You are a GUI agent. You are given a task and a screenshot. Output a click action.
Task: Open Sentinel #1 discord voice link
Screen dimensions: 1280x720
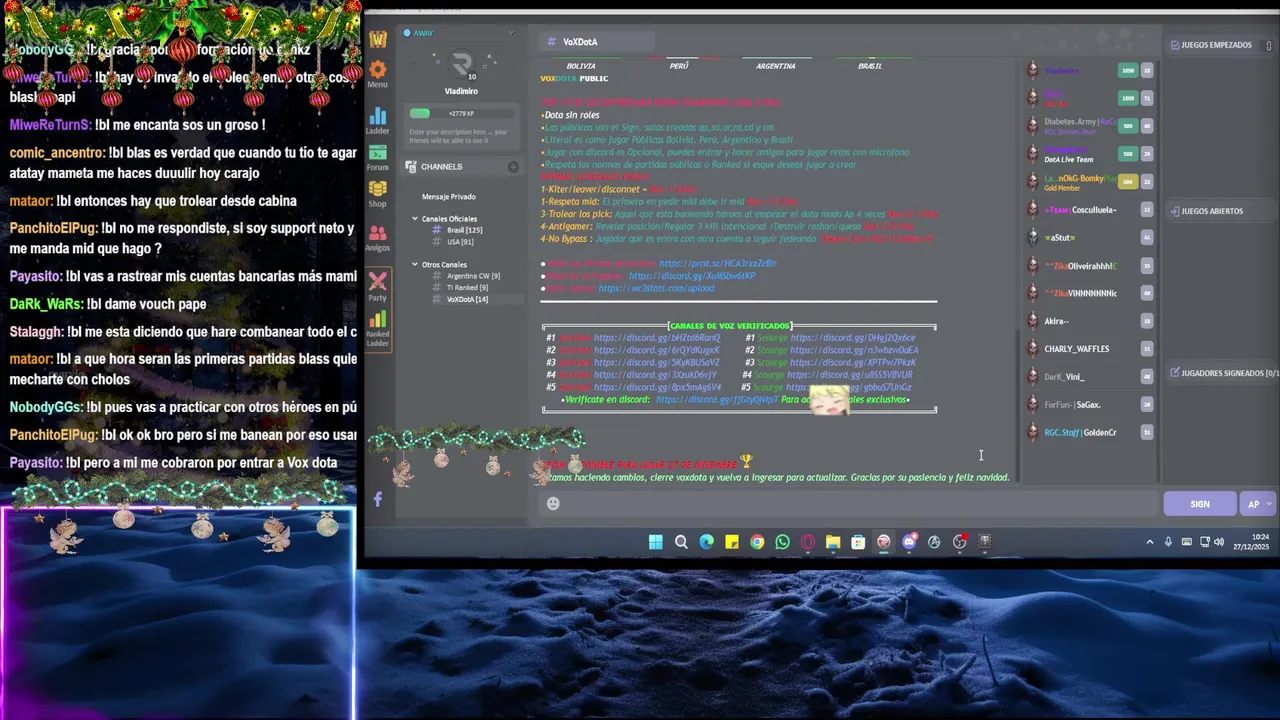point(656,338)
